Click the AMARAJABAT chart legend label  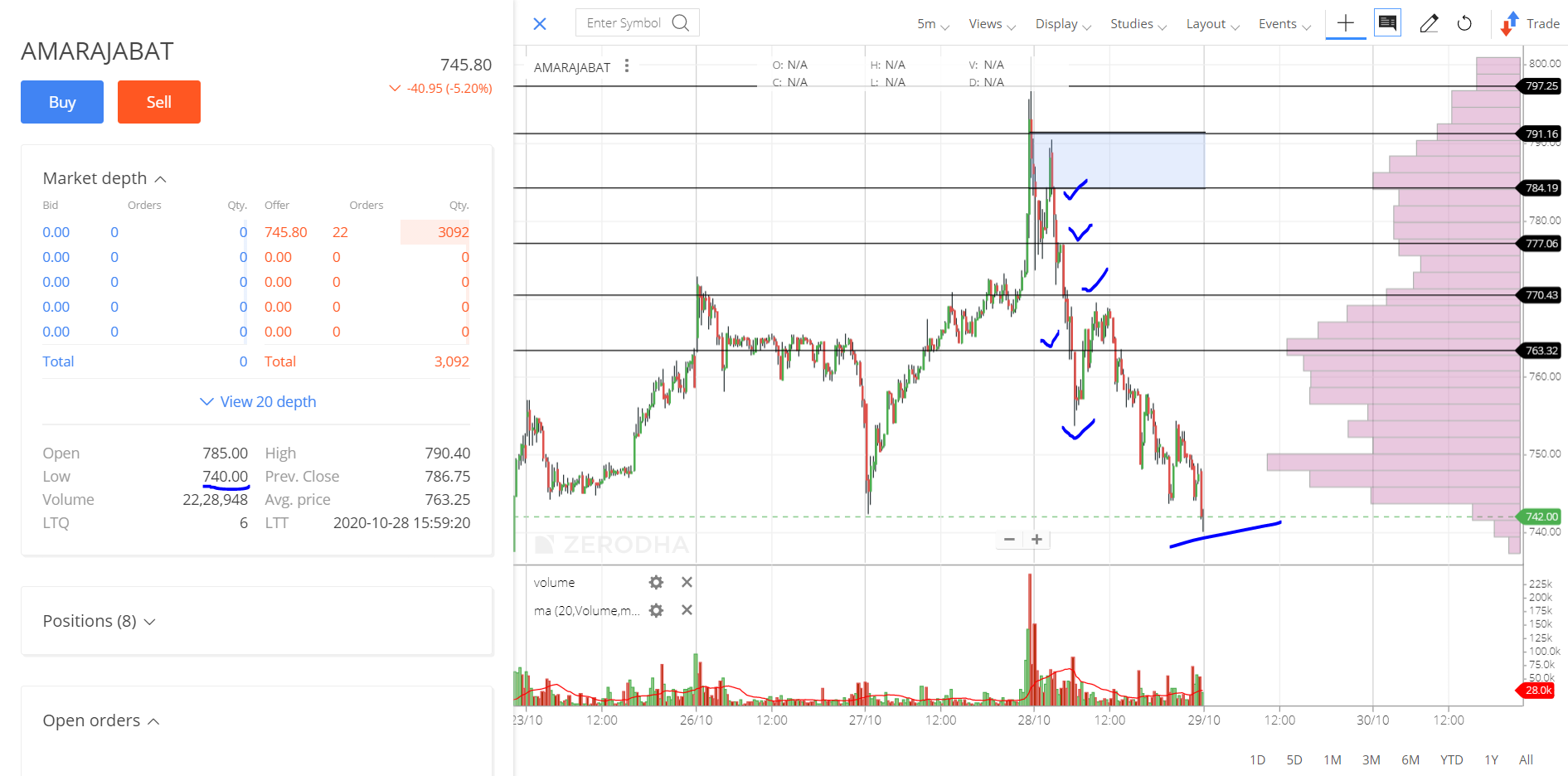[572, 67]
